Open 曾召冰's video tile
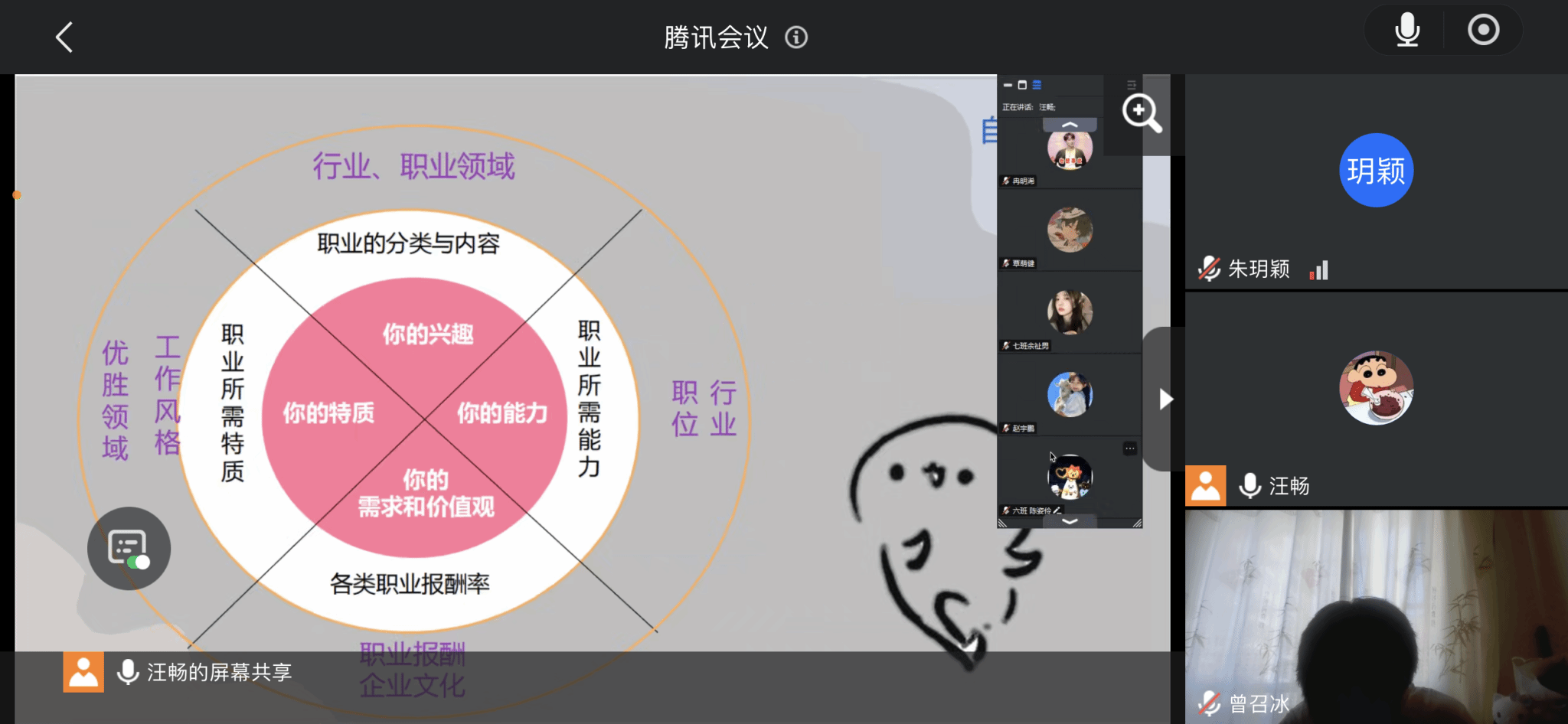 pos(1376,616)
